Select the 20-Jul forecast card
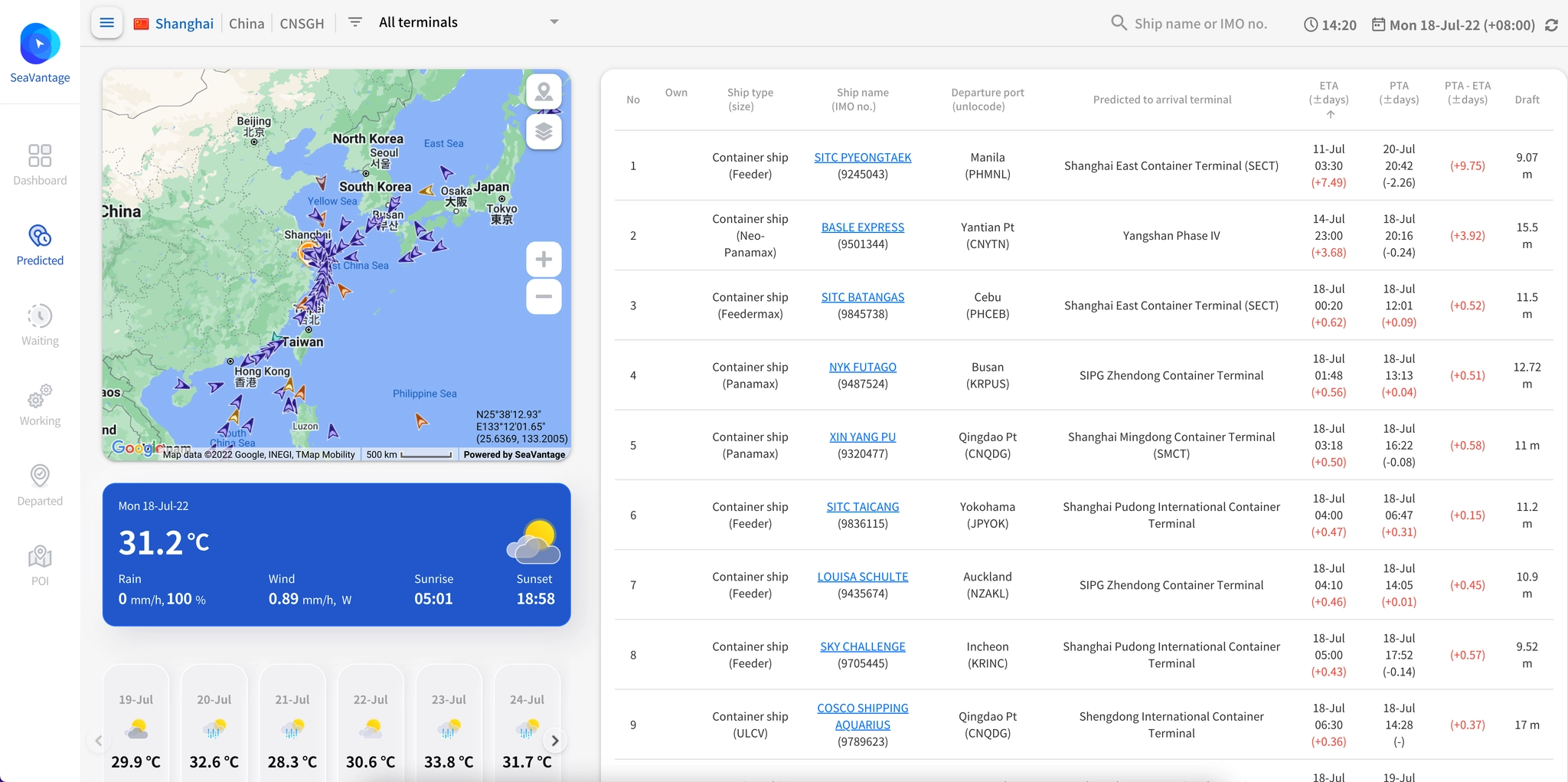Viewport: 1568px width, 782px height. point(214,724)
